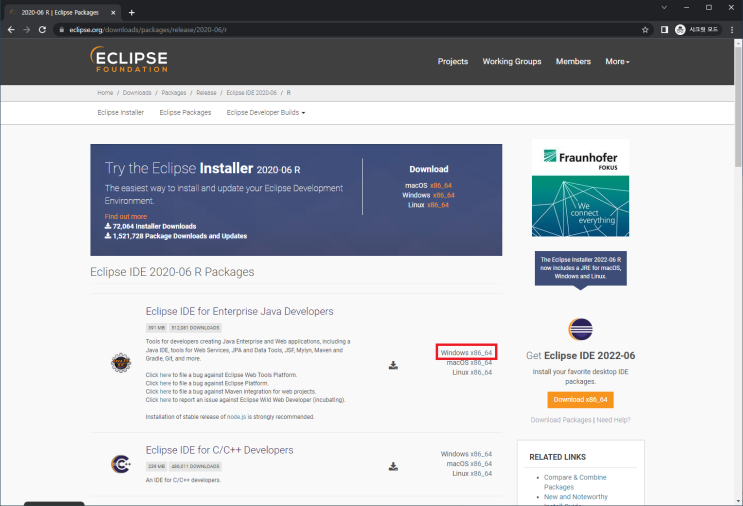Screen dimensions: 743x506
Task: Open the Projects navigation item
Action: [453, 61]
